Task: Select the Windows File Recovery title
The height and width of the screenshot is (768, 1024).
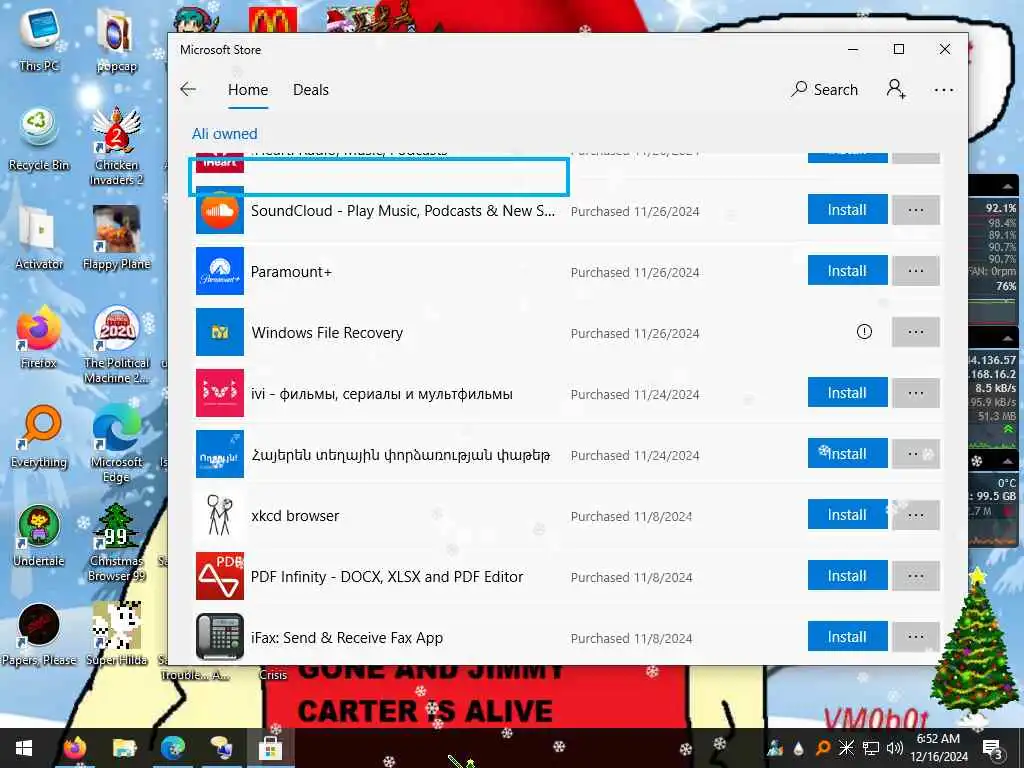Action: pyautogui.click(x=327, y=332)
